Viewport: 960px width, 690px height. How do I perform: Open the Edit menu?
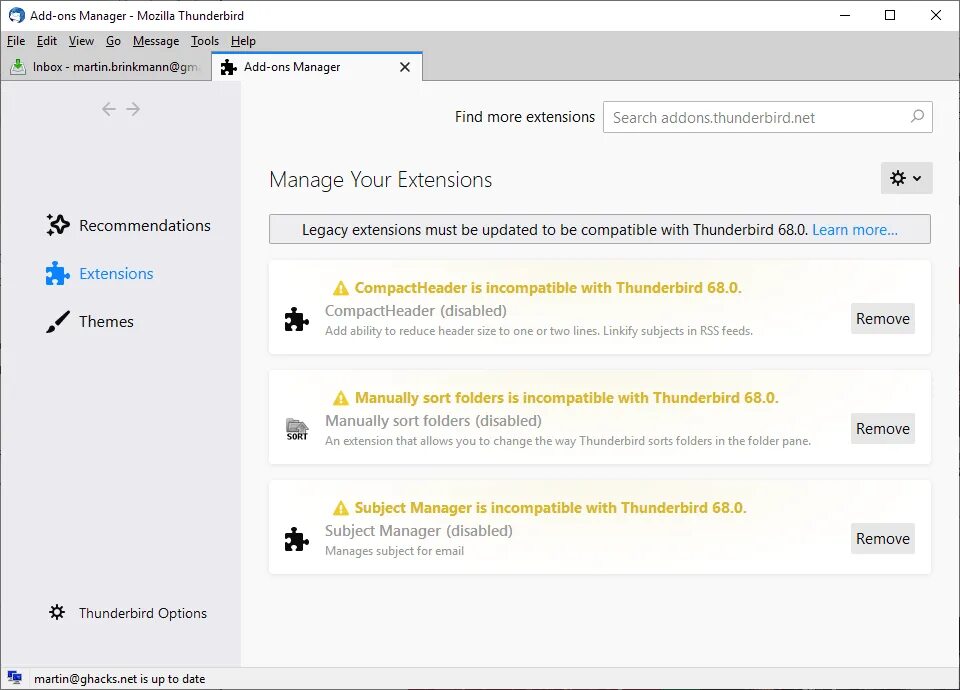click(x=47, y=41)
